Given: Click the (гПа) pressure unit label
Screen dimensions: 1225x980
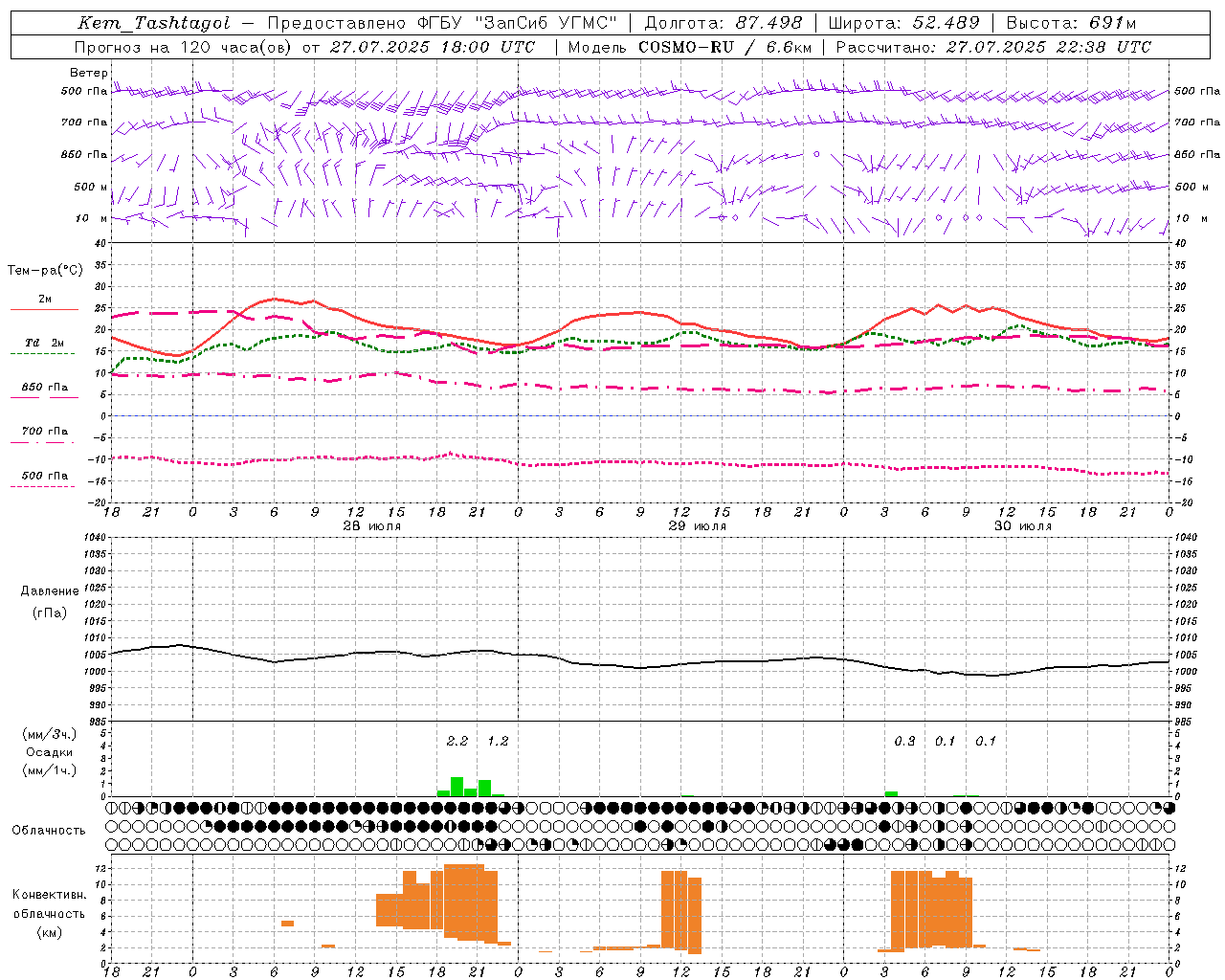Looking at the screenshot, I should tap(50, 612).
